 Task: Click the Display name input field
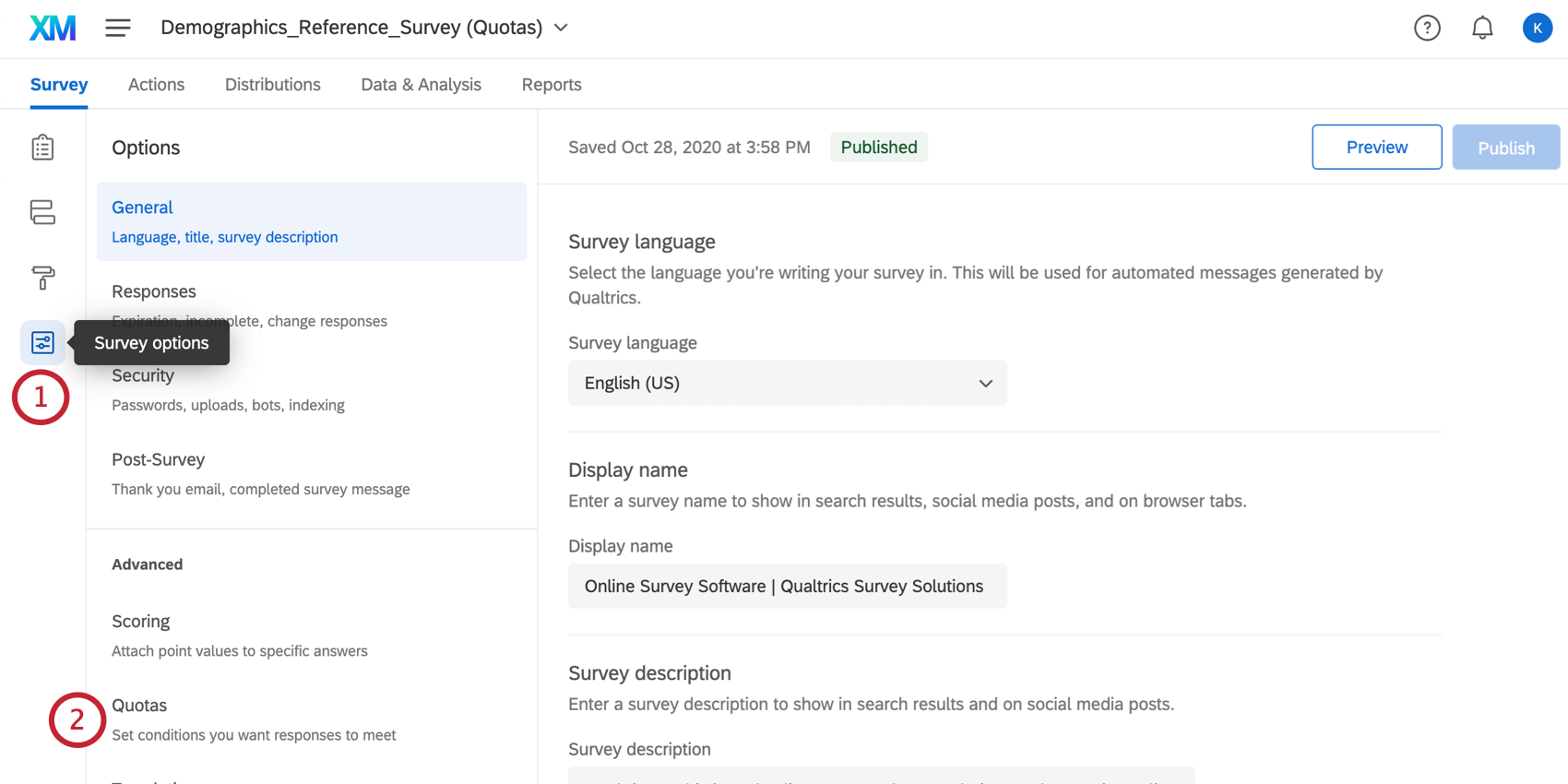[788, 586]
